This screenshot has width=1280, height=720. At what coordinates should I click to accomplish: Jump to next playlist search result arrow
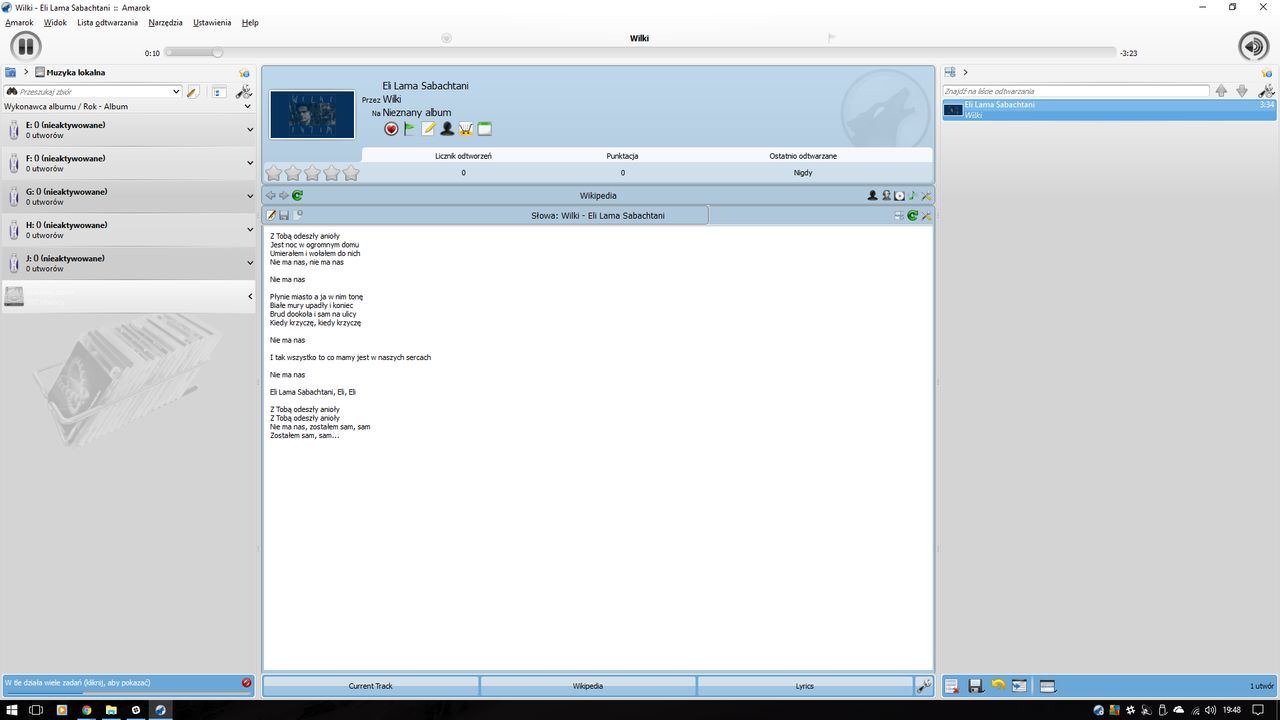1242,91
